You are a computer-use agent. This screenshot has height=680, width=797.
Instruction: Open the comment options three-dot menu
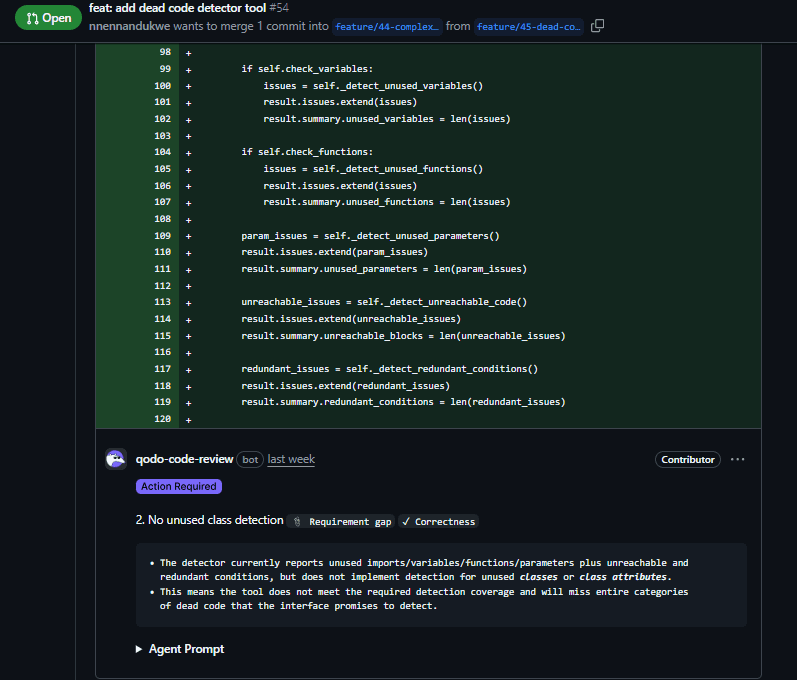coord(737,459)
